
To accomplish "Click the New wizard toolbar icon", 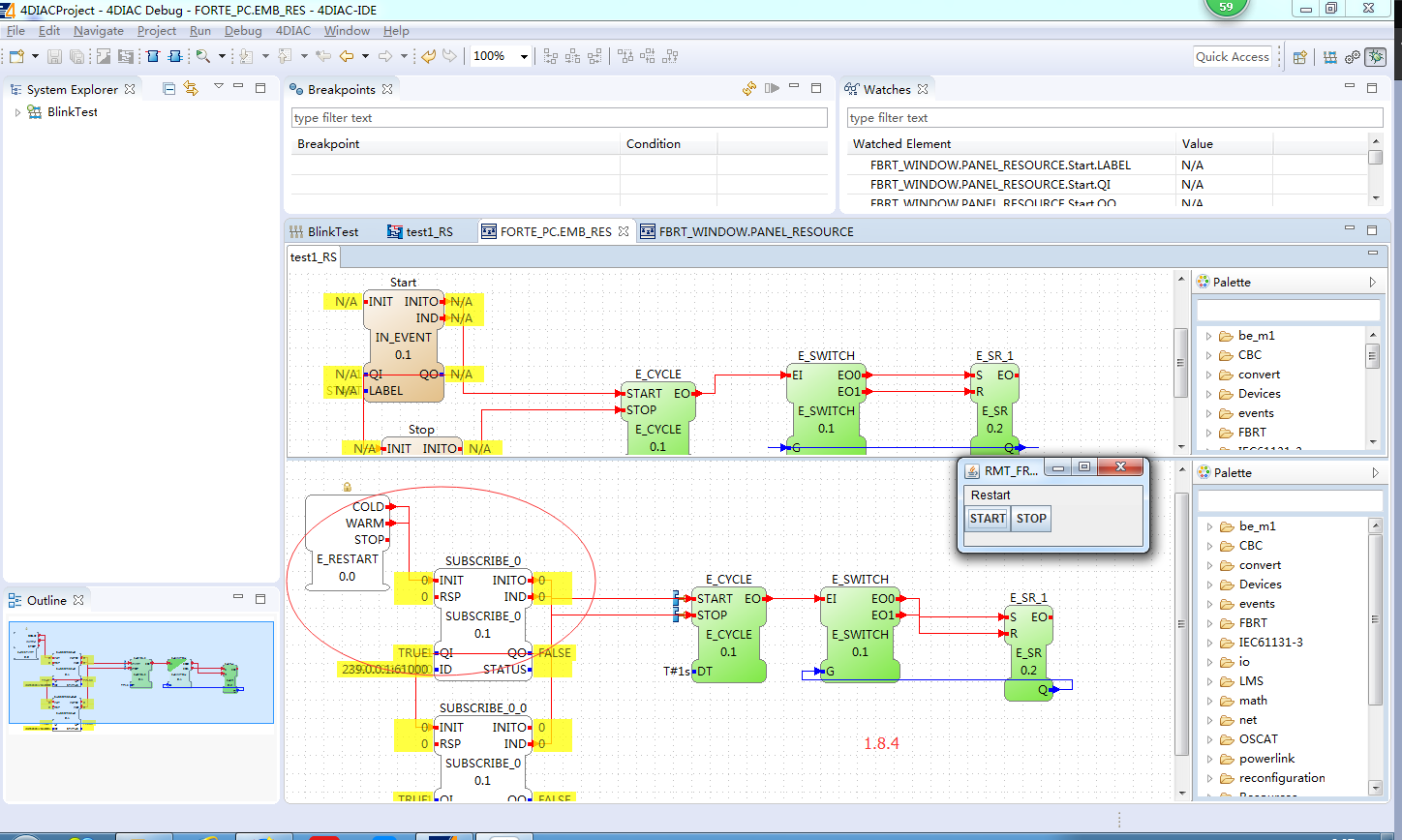I will click(x=16, y=56).
